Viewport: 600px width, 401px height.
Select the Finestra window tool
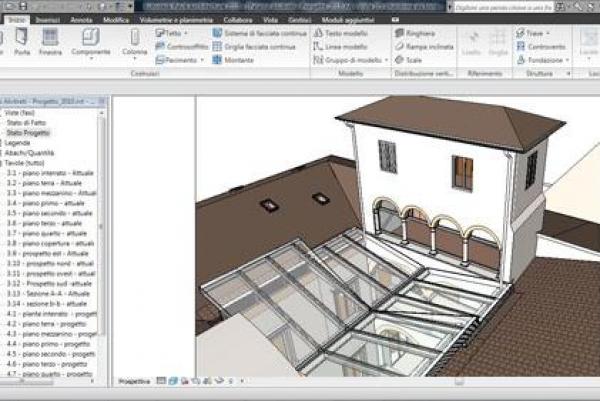(50, 41)
